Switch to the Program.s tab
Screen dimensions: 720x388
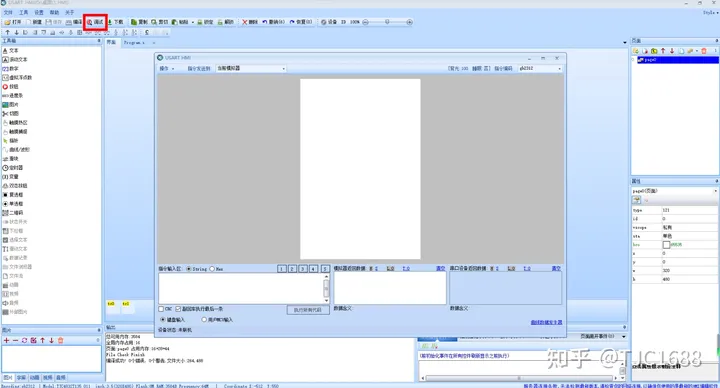click(x=134, y=43)
